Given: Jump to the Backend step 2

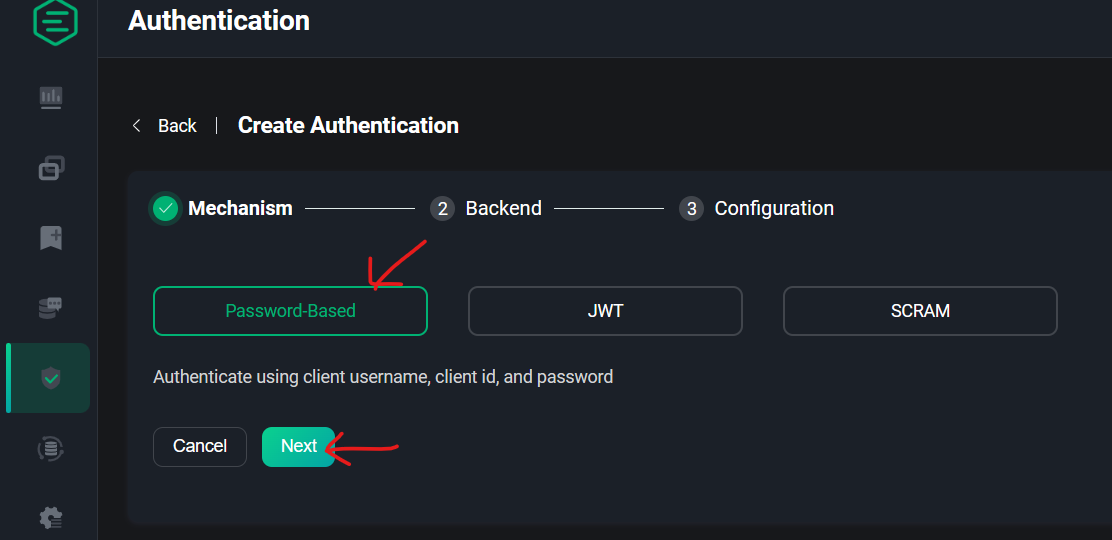Looking at the screenshot, I should (x=486, y=209).
